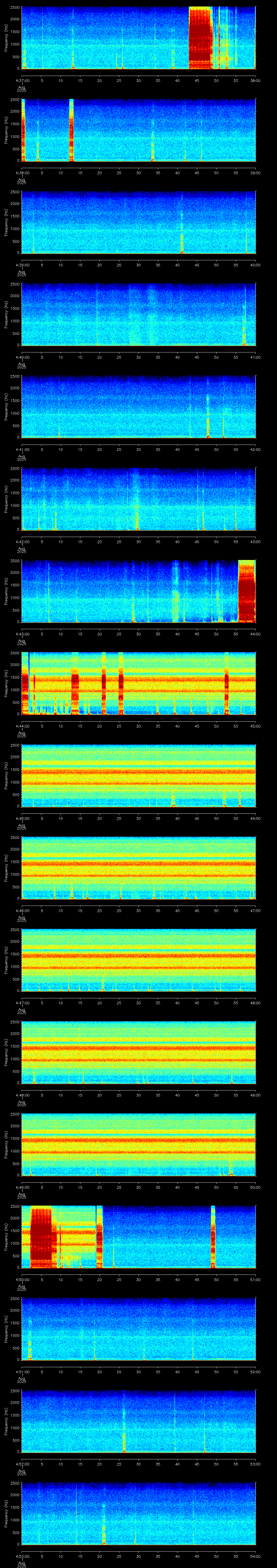Viewport: 277px width, 1568px height.
Task: Click the "4:46:00" time axis label
Action: click(x=22, y=910)
